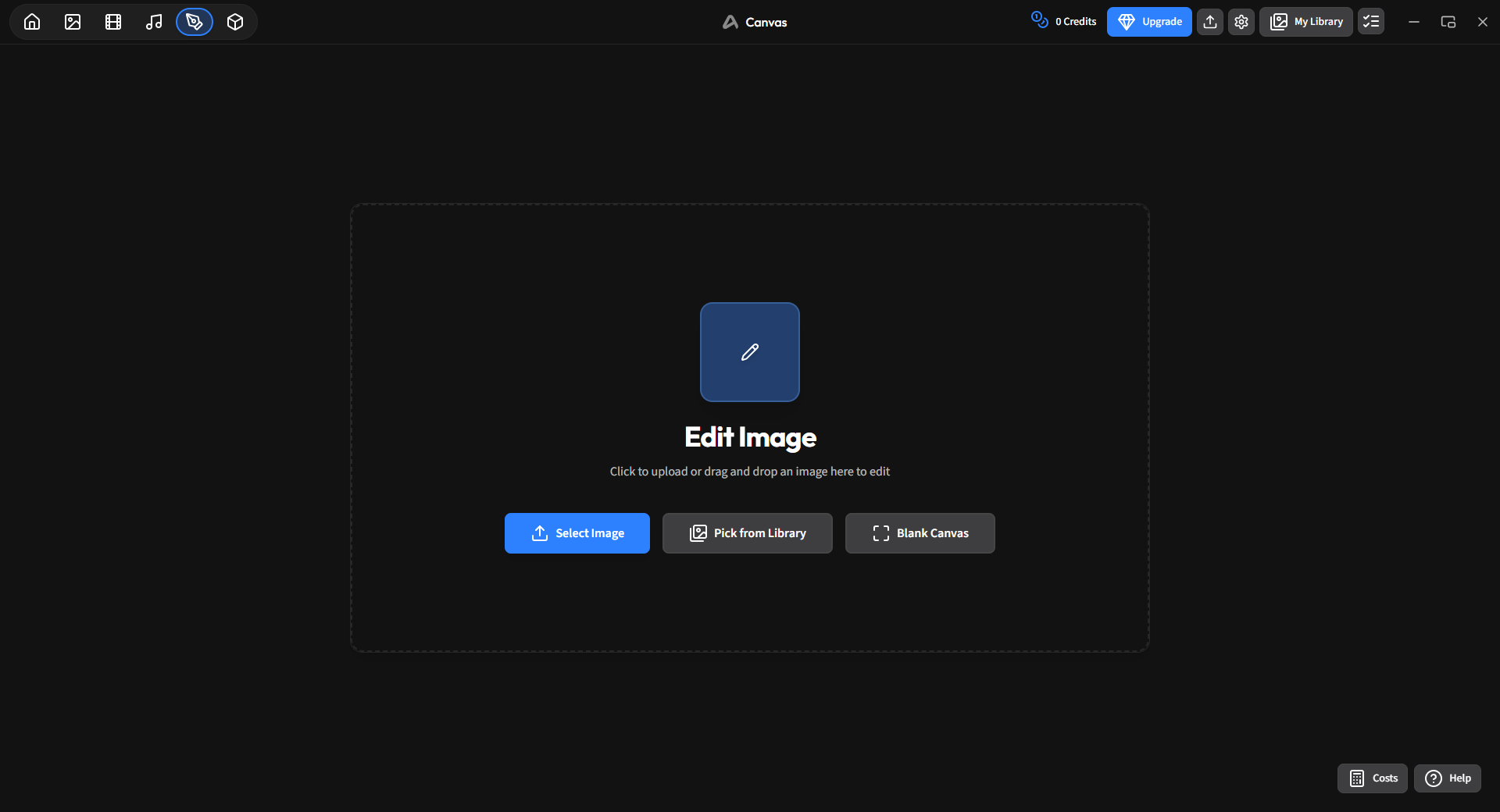Click the Canvas logo title
The height and width of the screenshot is (812, 1500).
point(755,22)
